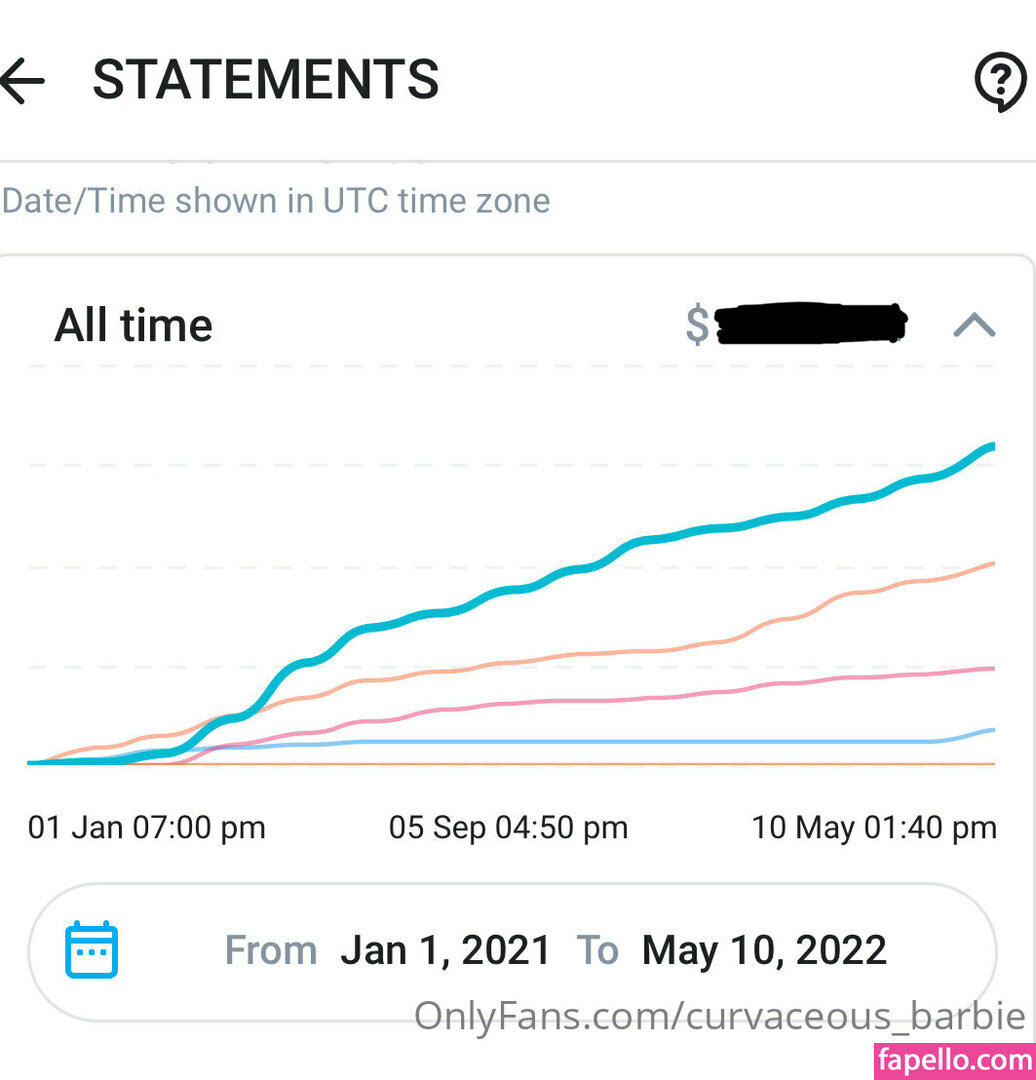Click the 05 Sep 04:50 pm axis label
Viewport: 1036px width, 1080px height.
pos(508,828)
